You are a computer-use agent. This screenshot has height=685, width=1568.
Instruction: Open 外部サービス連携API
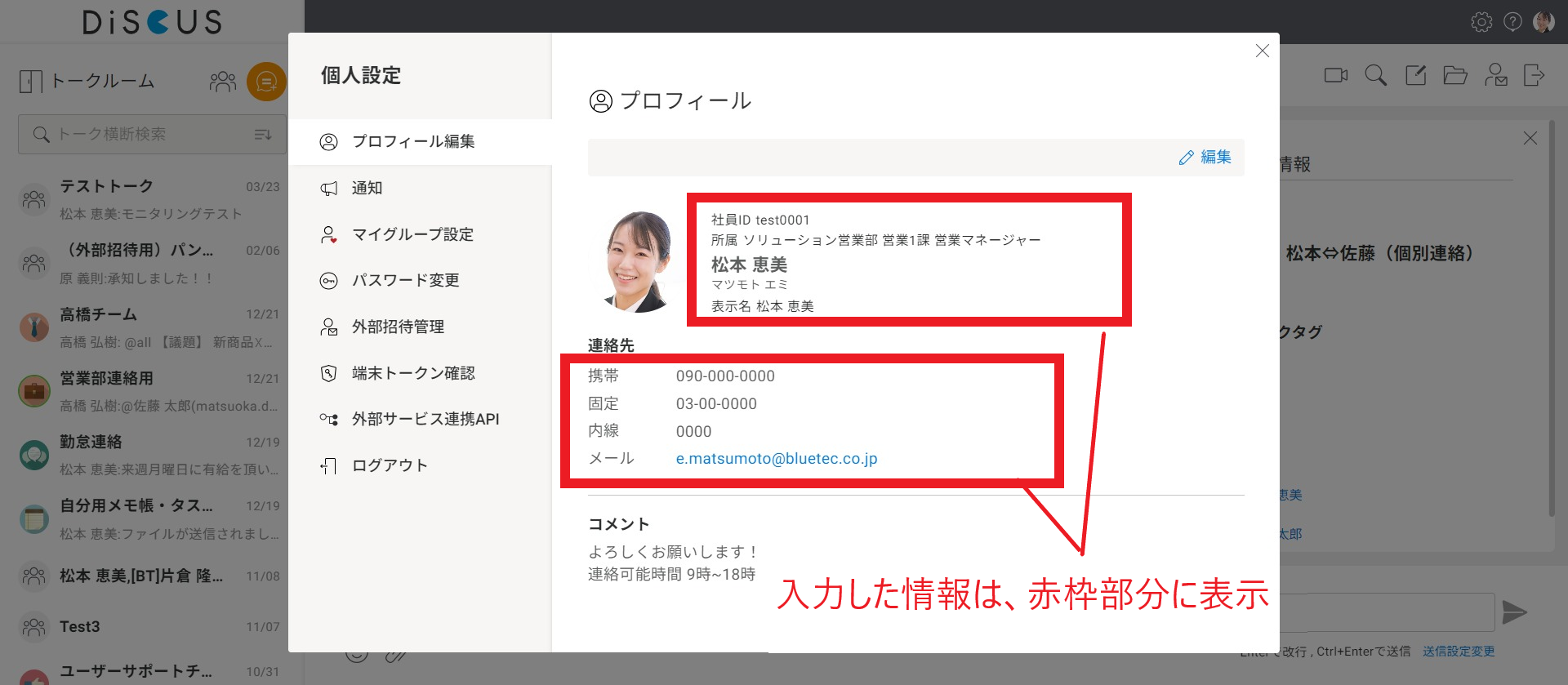pos(420,419)
